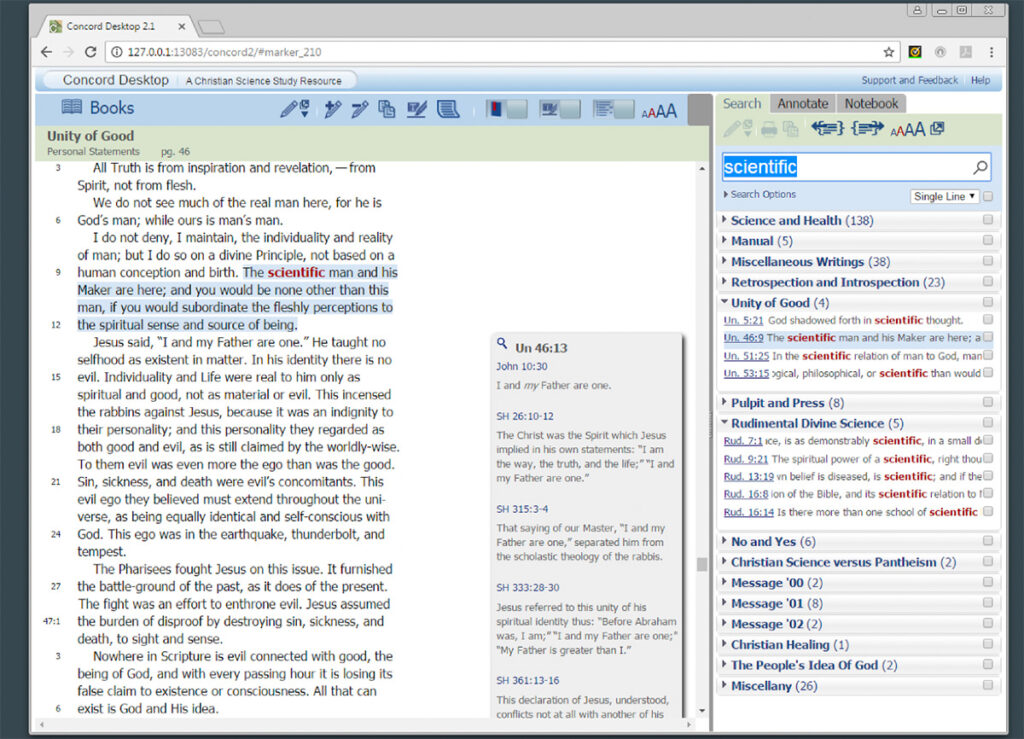This screenshot has height=739, width=1024.
Task: Copy selection with main toolbar copy icon
Action: (x=387, y=109)
